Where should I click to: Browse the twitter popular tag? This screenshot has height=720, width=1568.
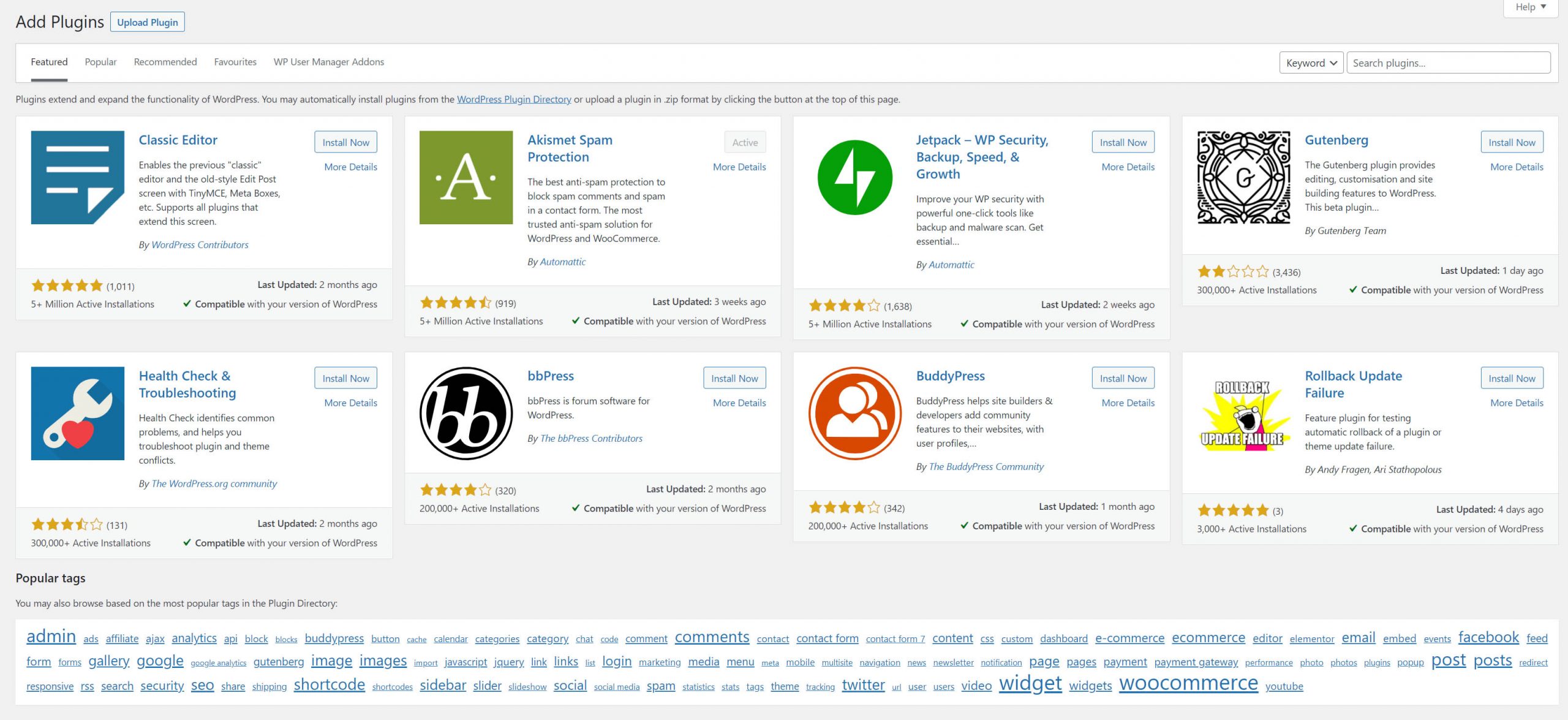(x=863, y=684)
